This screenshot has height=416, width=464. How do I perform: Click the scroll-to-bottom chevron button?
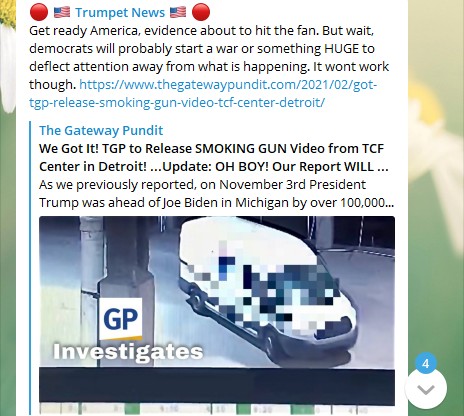426,388
